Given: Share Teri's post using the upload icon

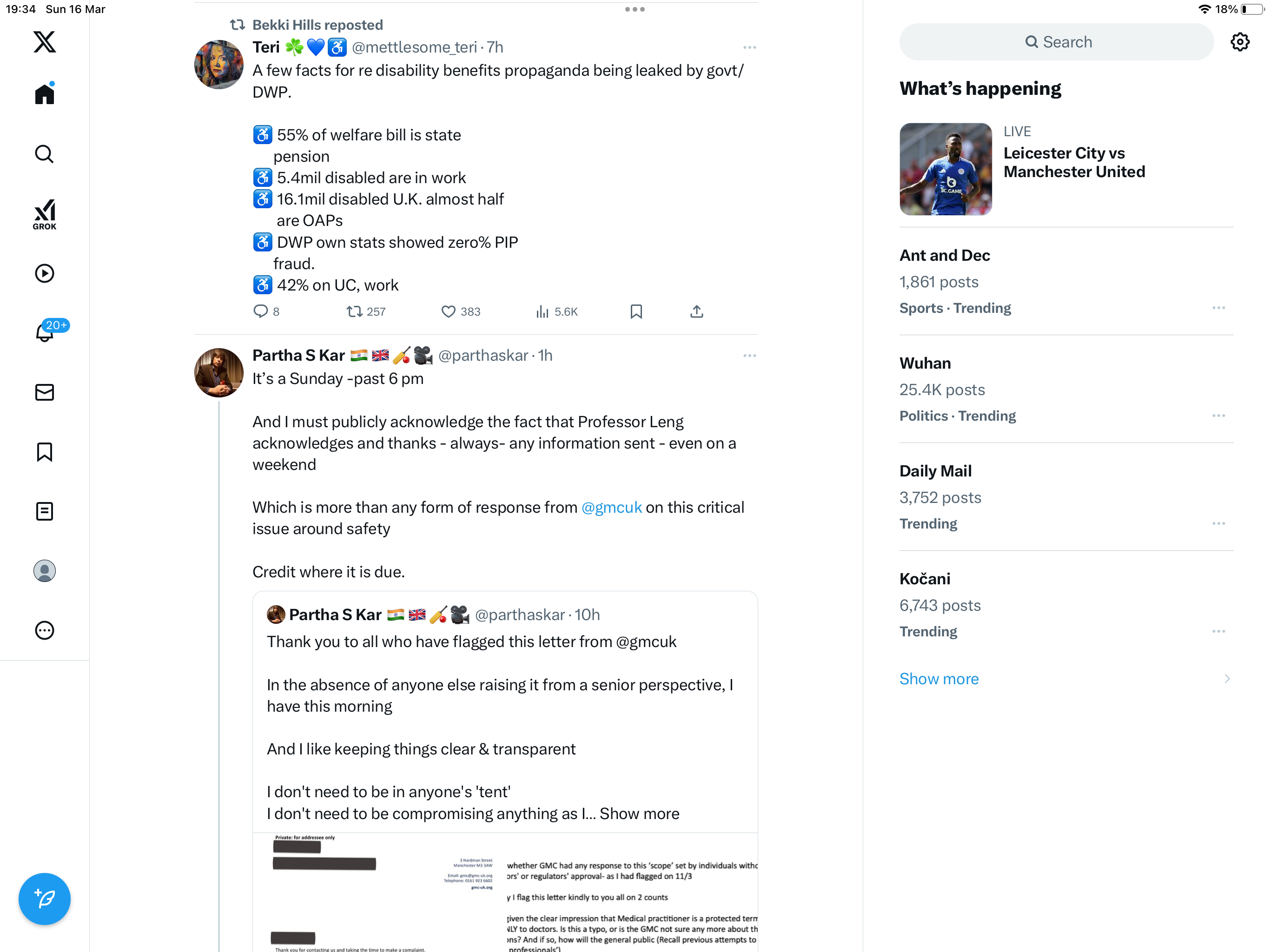Looking at the screenshot, I should 696,311.
